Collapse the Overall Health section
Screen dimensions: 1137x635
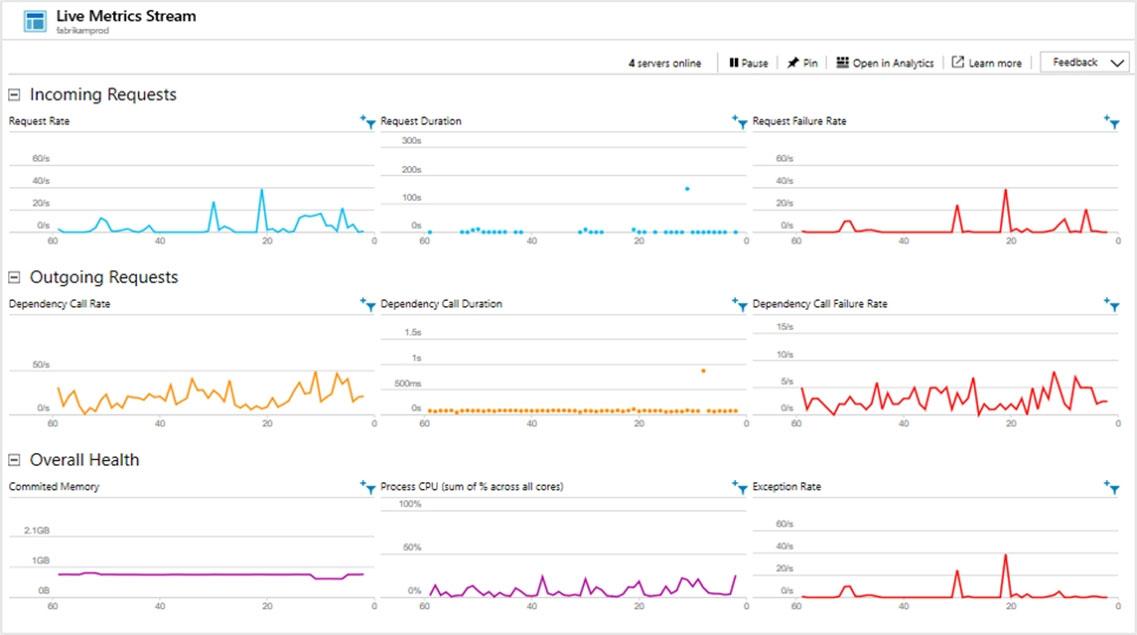[15, 460]
